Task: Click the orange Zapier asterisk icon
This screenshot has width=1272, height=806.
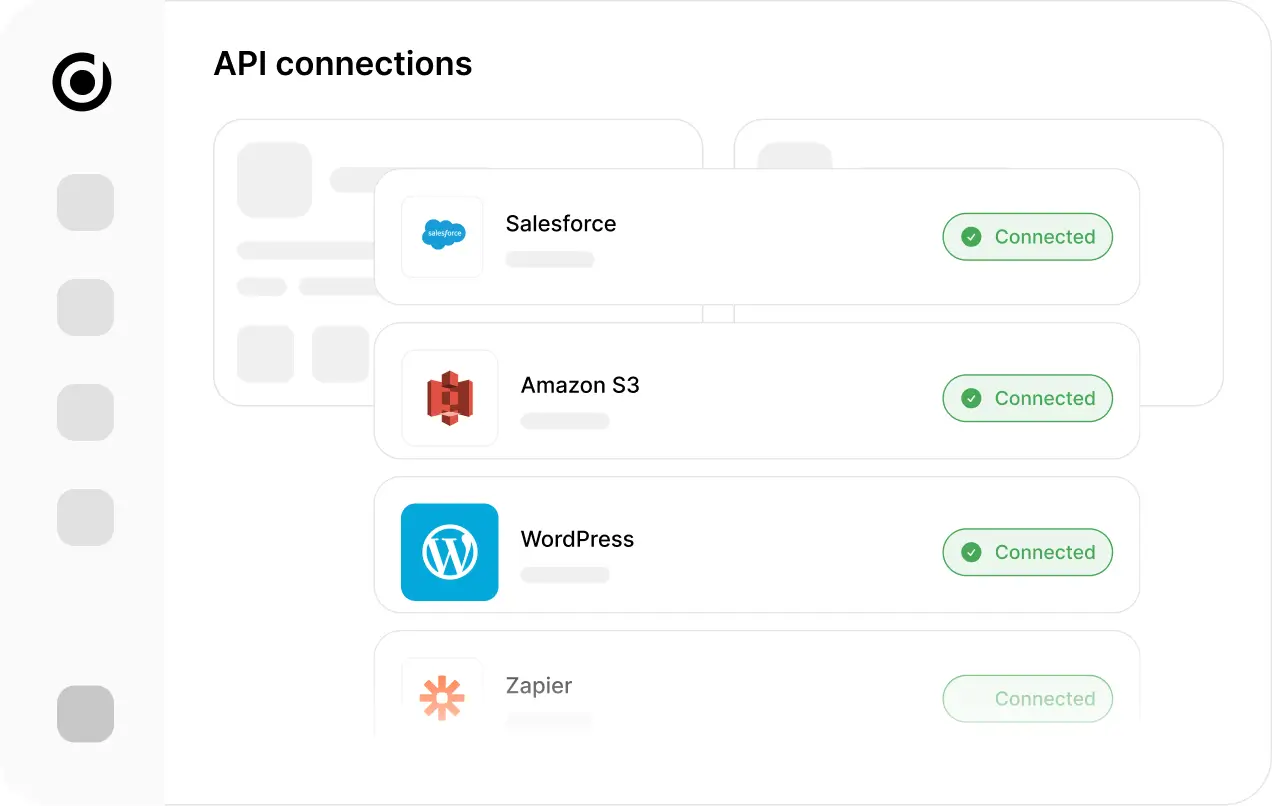Action: tap(442, 697)
